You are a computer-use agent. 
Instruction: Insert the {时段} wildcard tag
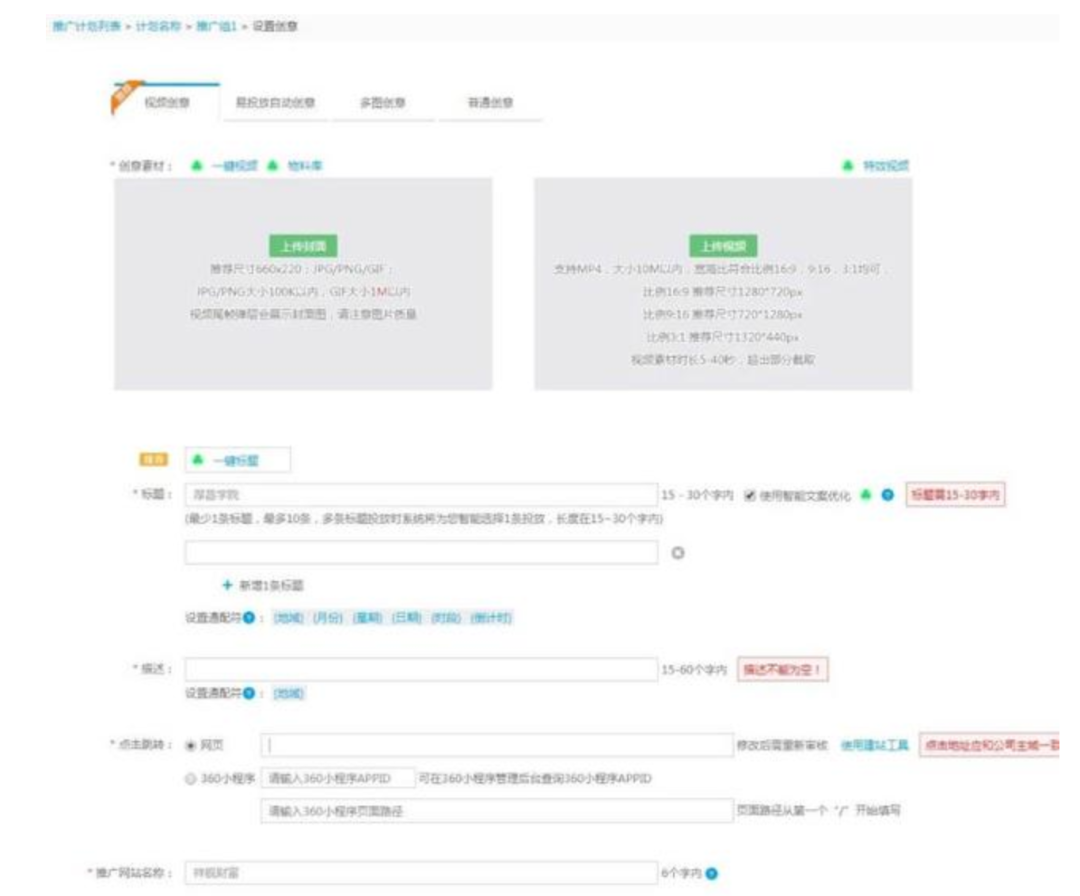[x=446, y=618]
